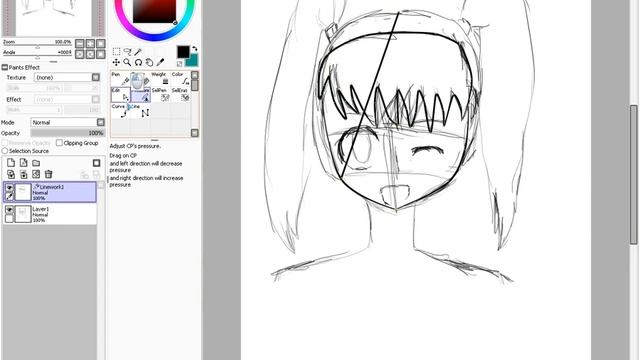Choose the SelEras tool
The image size is (640, 360).
181,95
